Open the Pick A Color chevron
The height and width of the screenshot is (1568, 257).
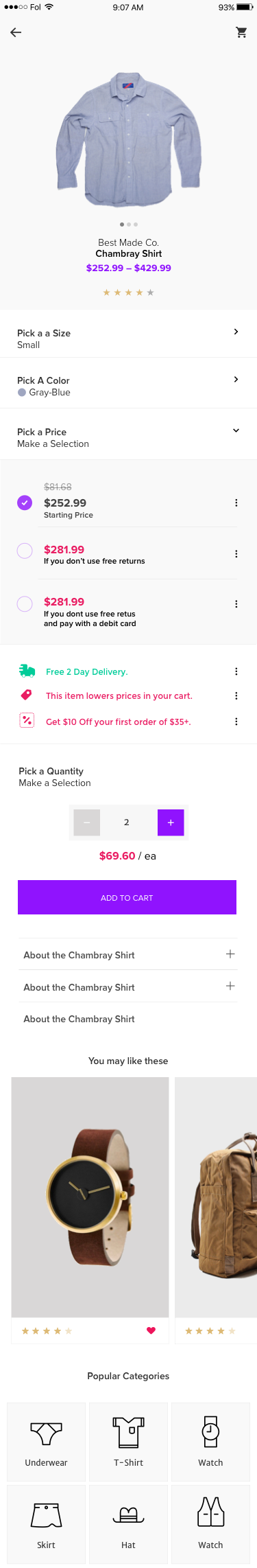[236, 380]
